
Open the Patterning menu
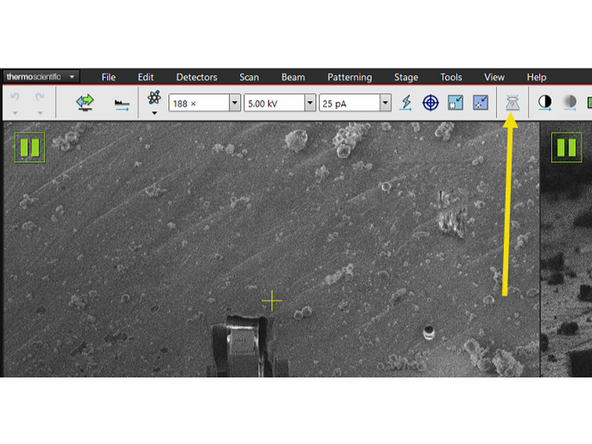coord(350,77)
